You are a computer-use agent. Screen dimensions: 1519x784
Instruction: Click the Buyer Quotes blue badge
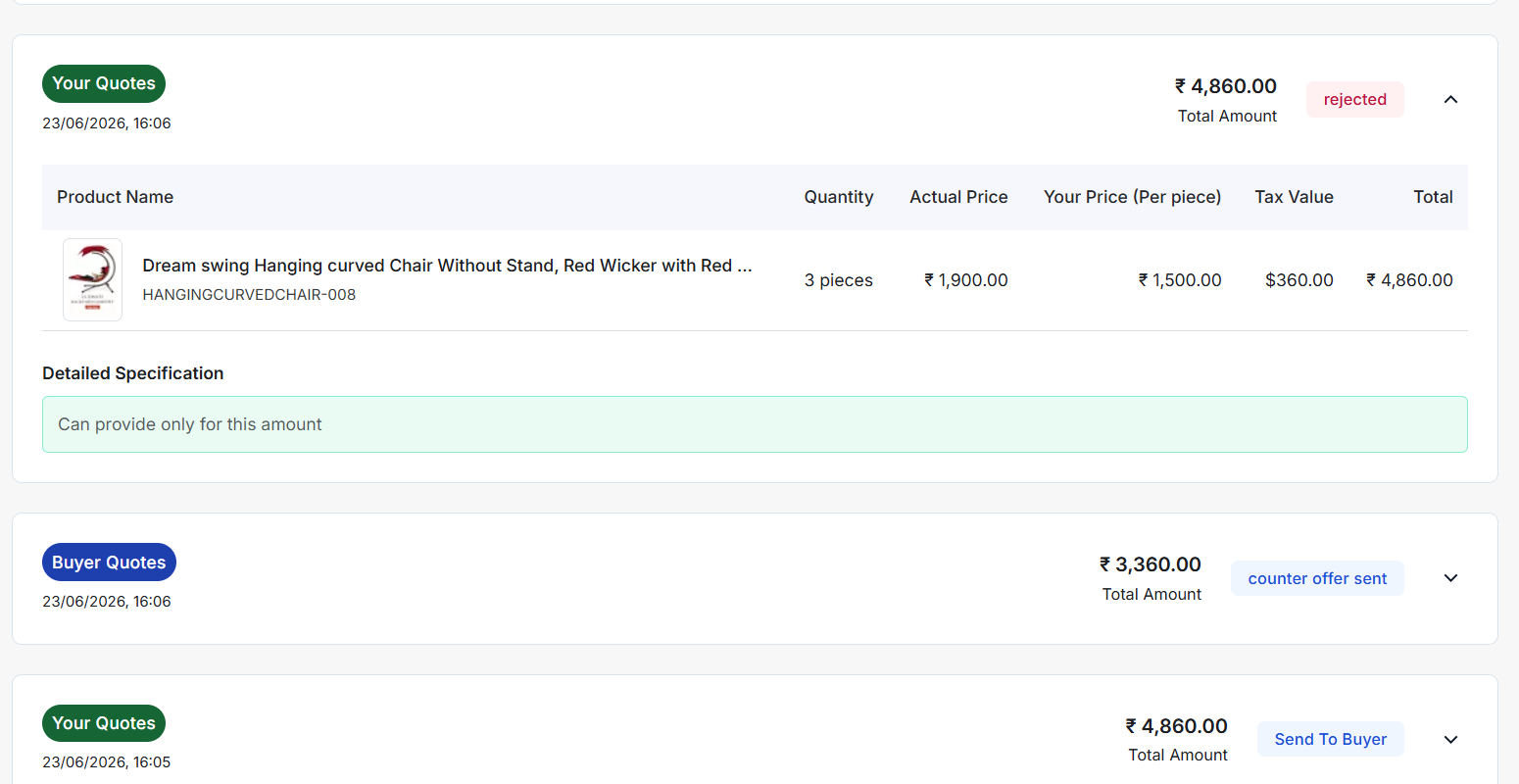[x=109, y=563]
